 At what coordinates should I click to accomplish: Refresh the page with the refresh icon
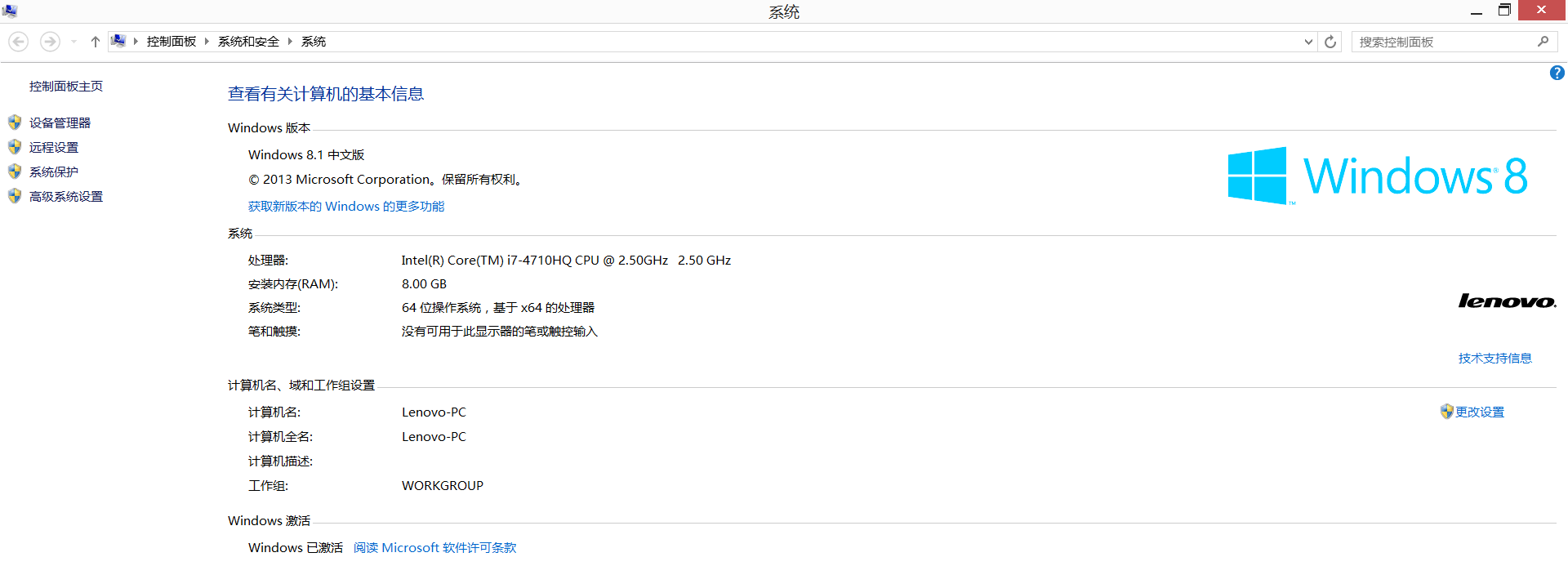[1330, 42]
